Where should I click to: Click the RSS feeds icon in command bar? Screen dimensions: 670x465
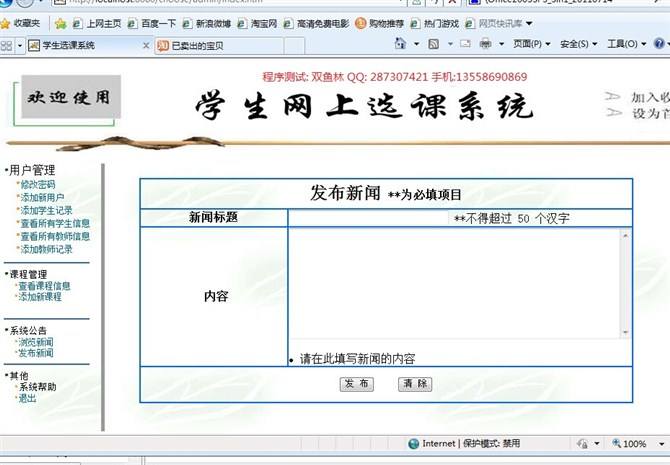[x=434, y=44]
